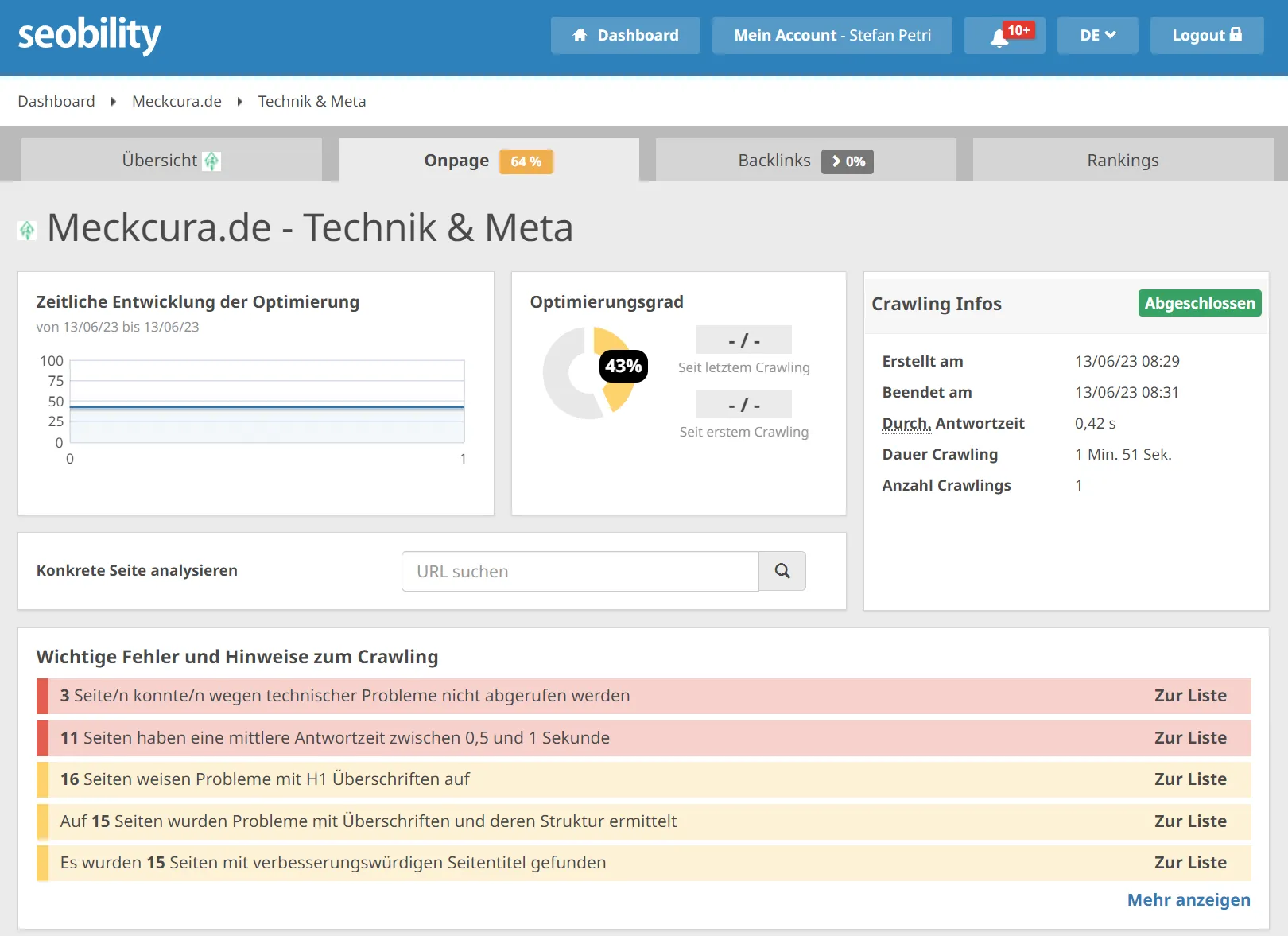Click the 0% Backlinks badge
This screenshot has width=1288, height=936.
coord(848,161)
